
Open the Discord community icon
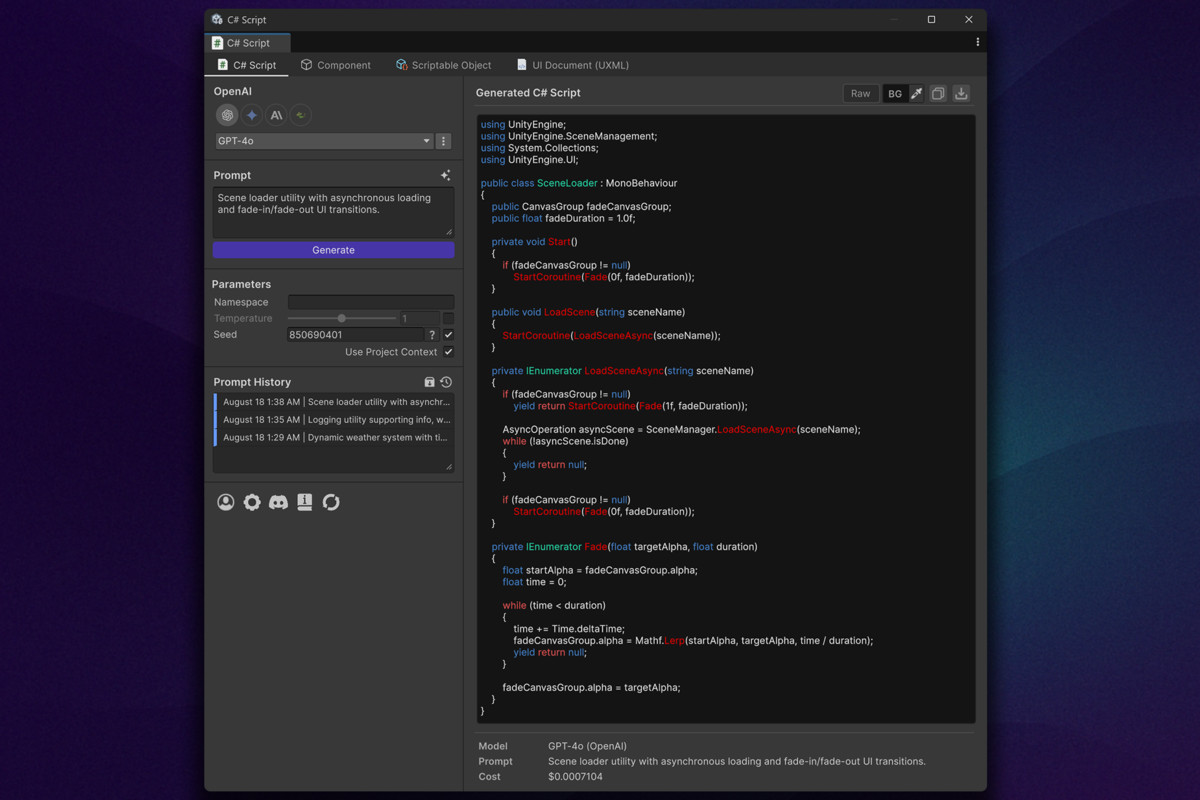tap(278, 502)
